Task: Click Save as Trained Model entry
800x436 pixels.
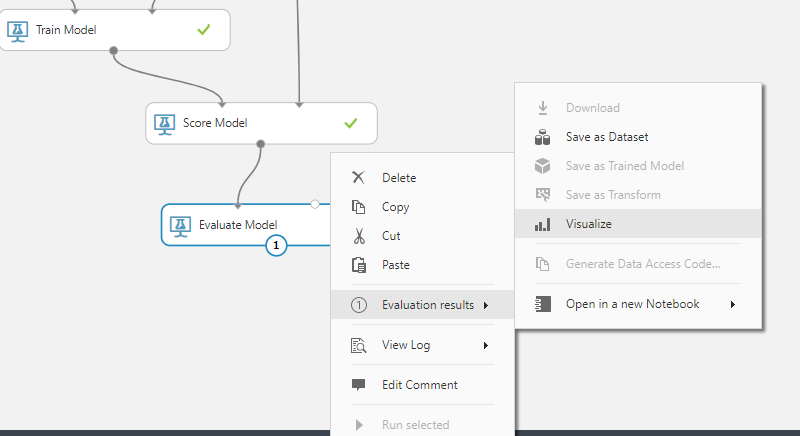Action: tap(638, 166)
